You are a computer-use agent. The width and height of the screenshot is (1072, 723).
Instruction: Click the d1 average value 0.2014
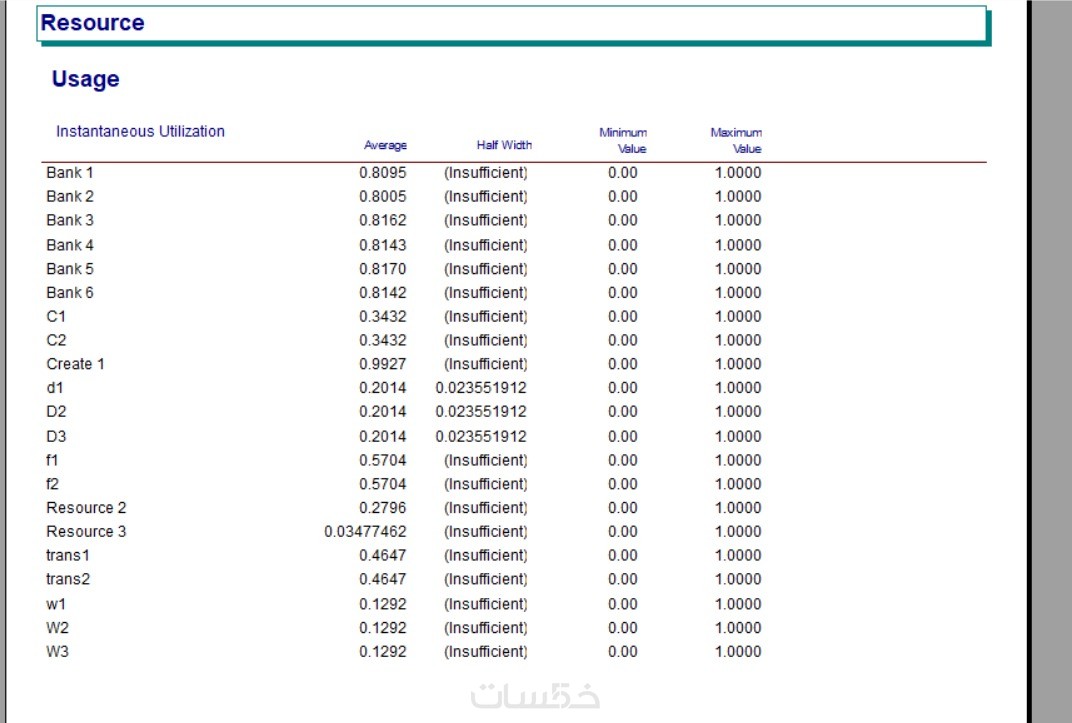click(x=383, y=387)
